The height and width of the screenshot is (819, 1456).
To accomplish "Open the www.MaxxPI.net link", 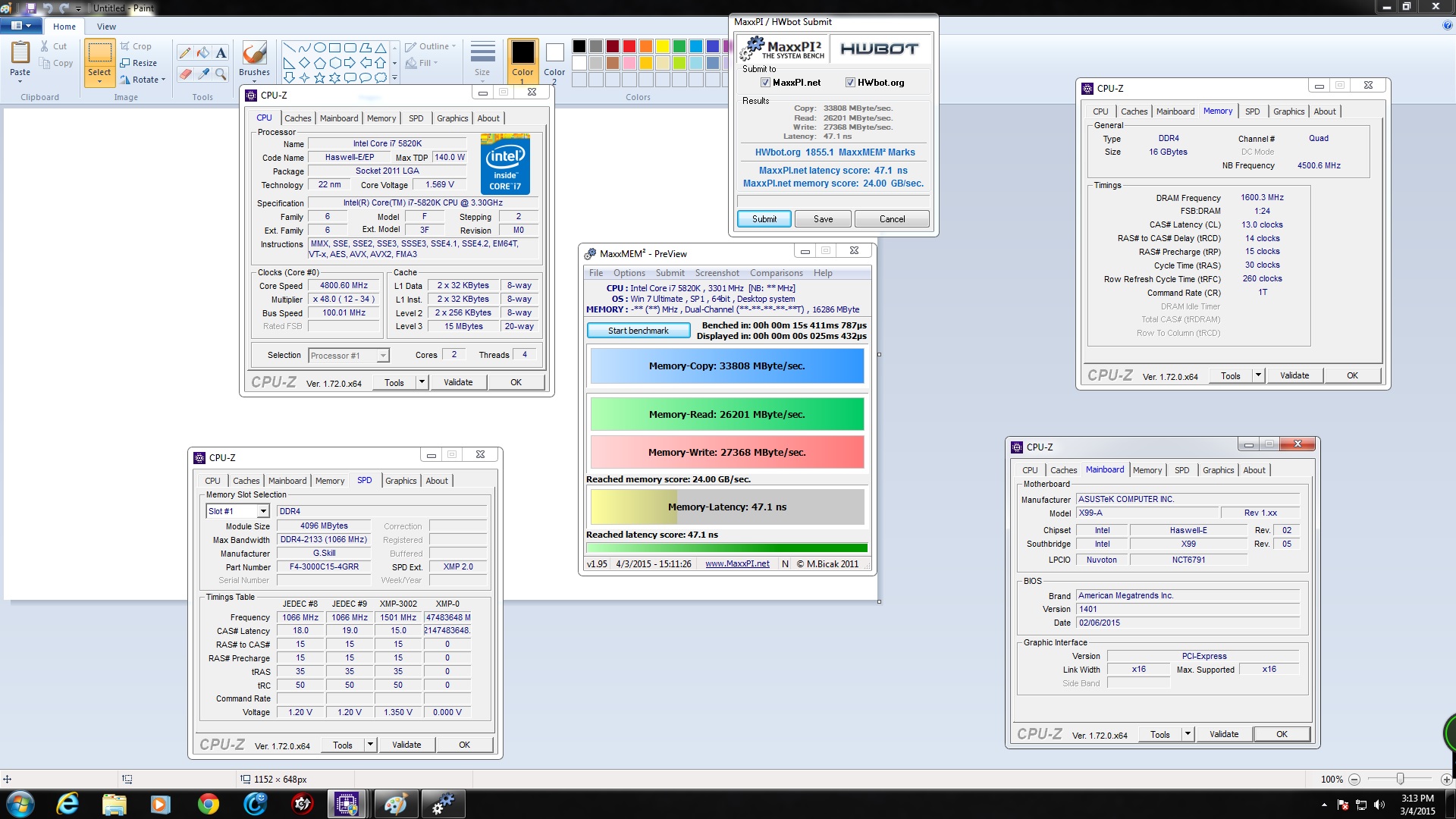I will click(737, 564).
